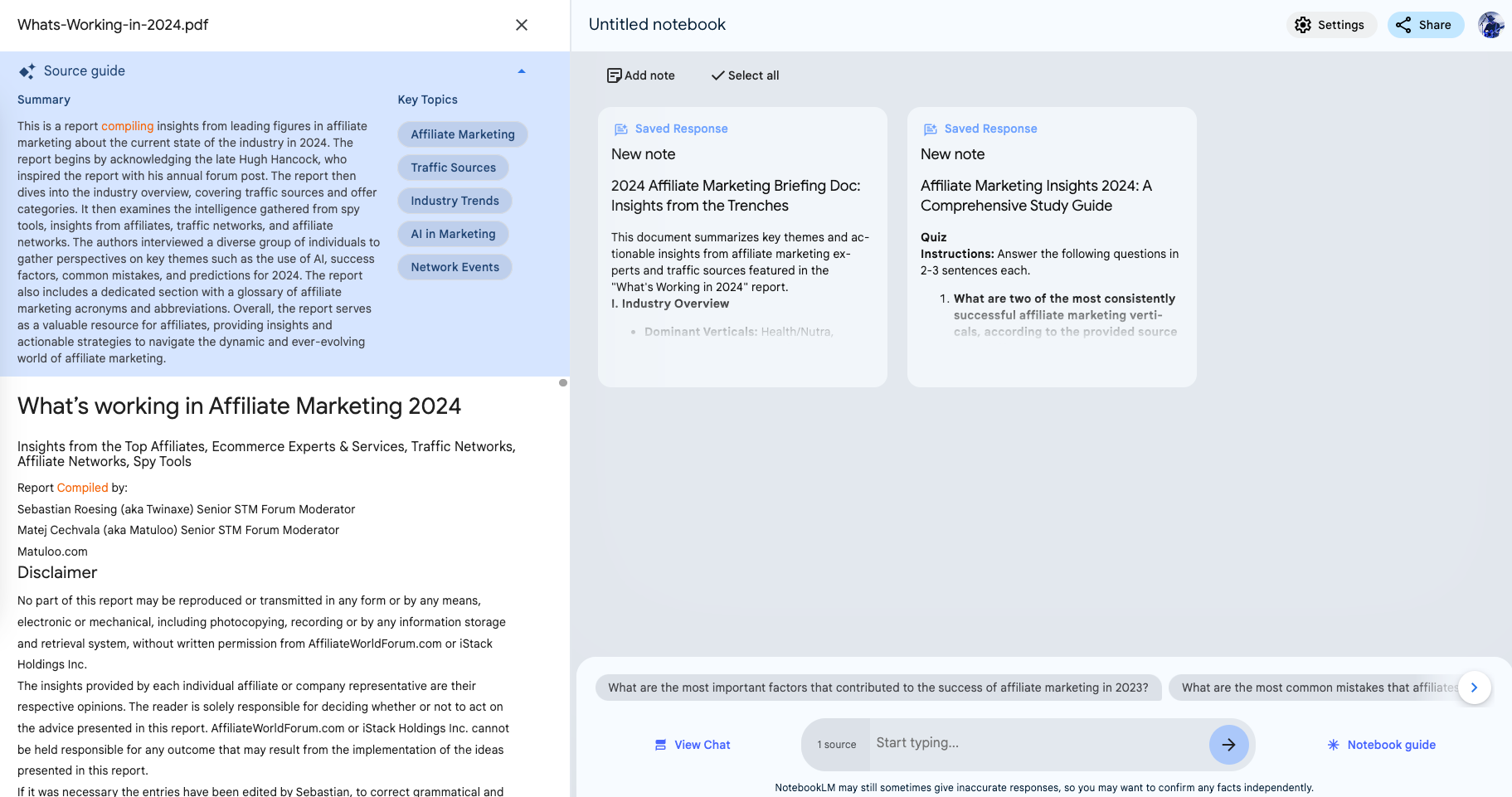Click the 'Summary' label in source guide

tap(44, 100)
